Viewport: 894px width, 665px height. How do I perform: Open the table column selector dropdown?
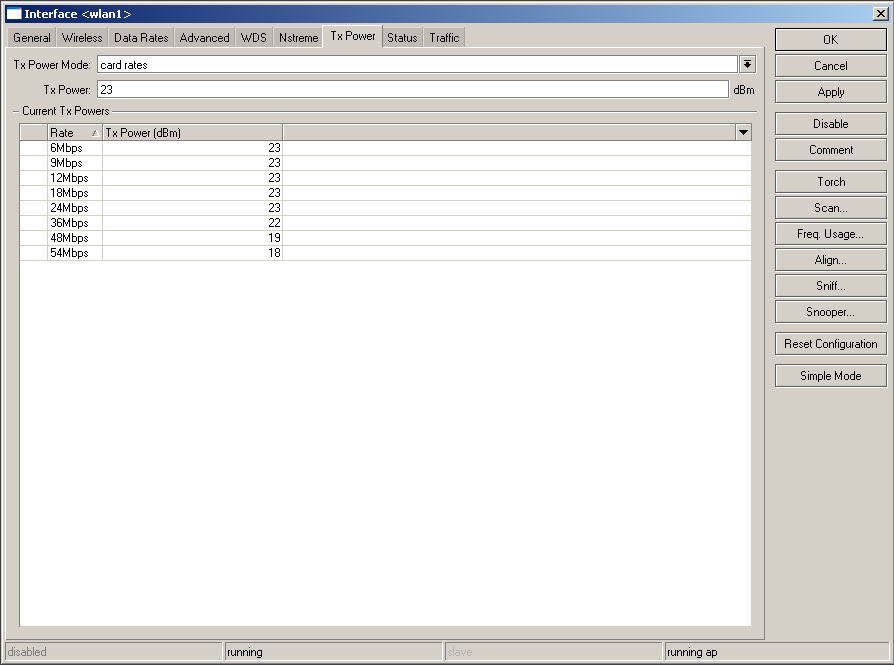[743, 132]
